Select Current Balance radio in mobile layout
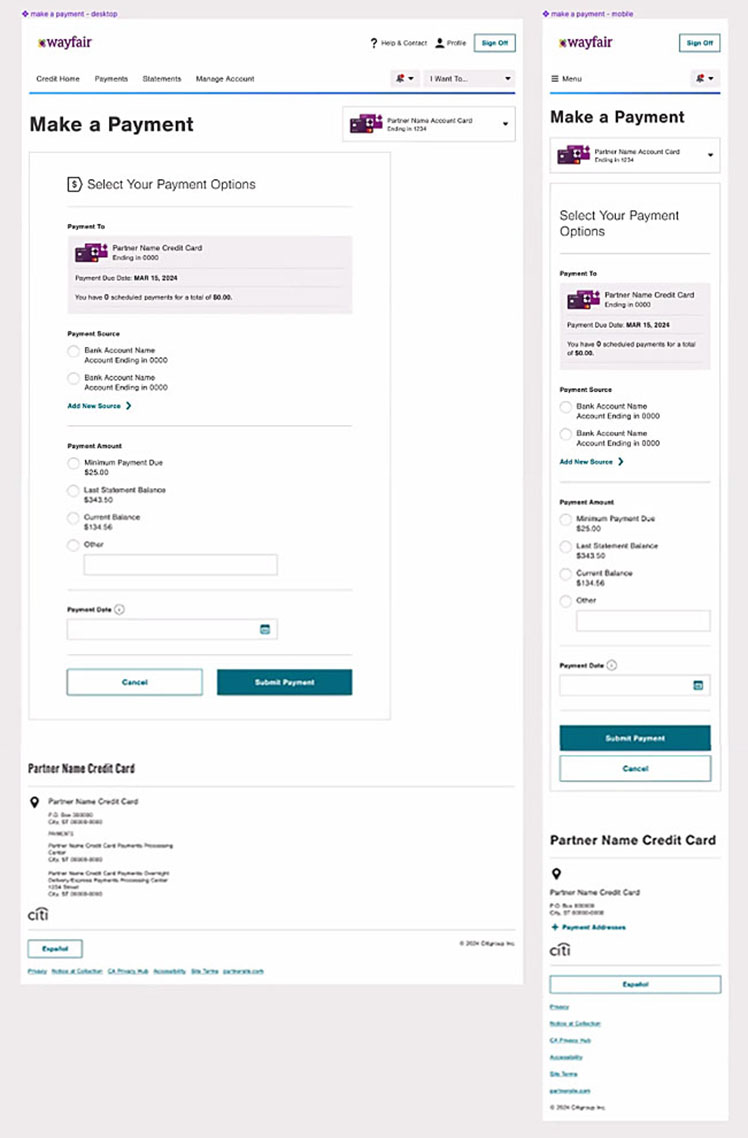Image resolution: width=748 pixels, height=1138 pixels. point(566,574)
